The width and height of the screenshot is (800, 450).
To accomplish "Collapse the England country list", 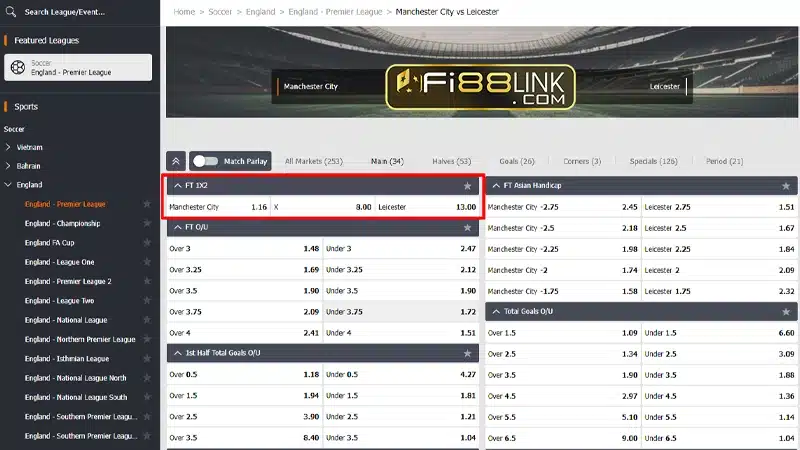I will (8, 185).
